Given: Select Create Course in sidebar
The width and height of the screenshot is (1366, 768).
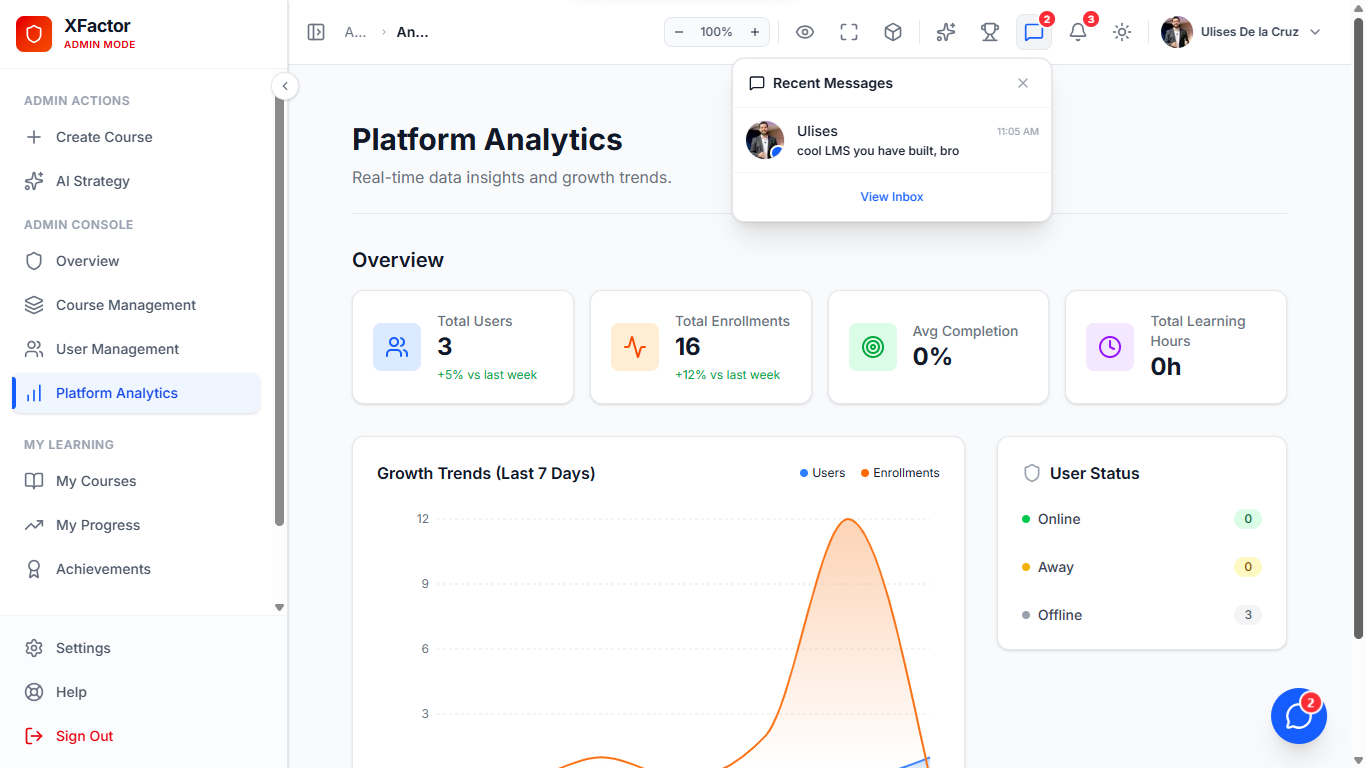Looking at the screenshot, I should point(136,137).
